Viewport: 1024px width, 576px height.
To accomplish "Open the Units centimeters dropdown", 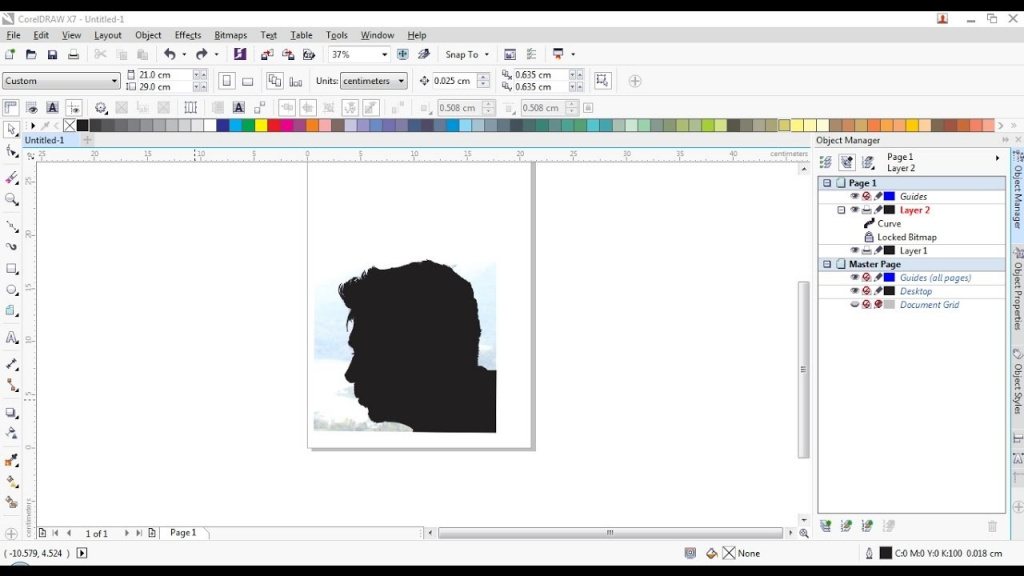I will (373, 81).
